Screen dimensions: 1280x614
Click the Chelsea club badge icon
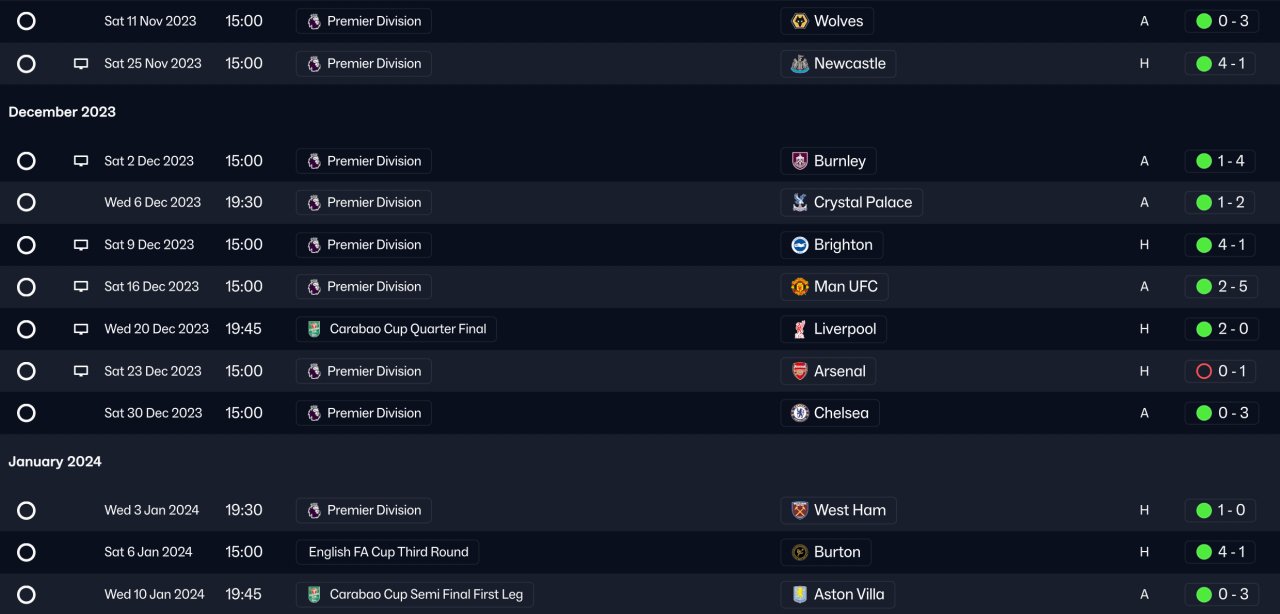[x=800, y=413]
